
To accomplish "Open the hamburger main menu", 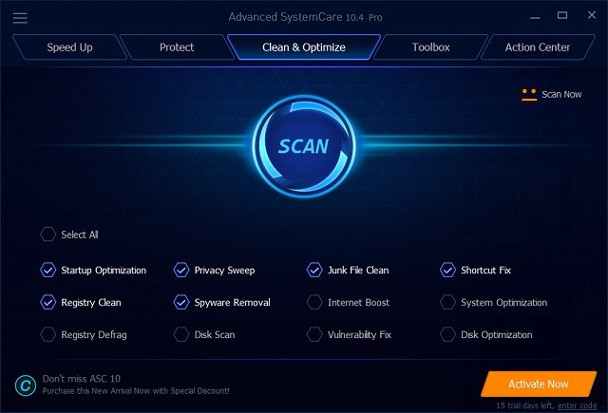I will pyautogui.click(x=20, y=18).
